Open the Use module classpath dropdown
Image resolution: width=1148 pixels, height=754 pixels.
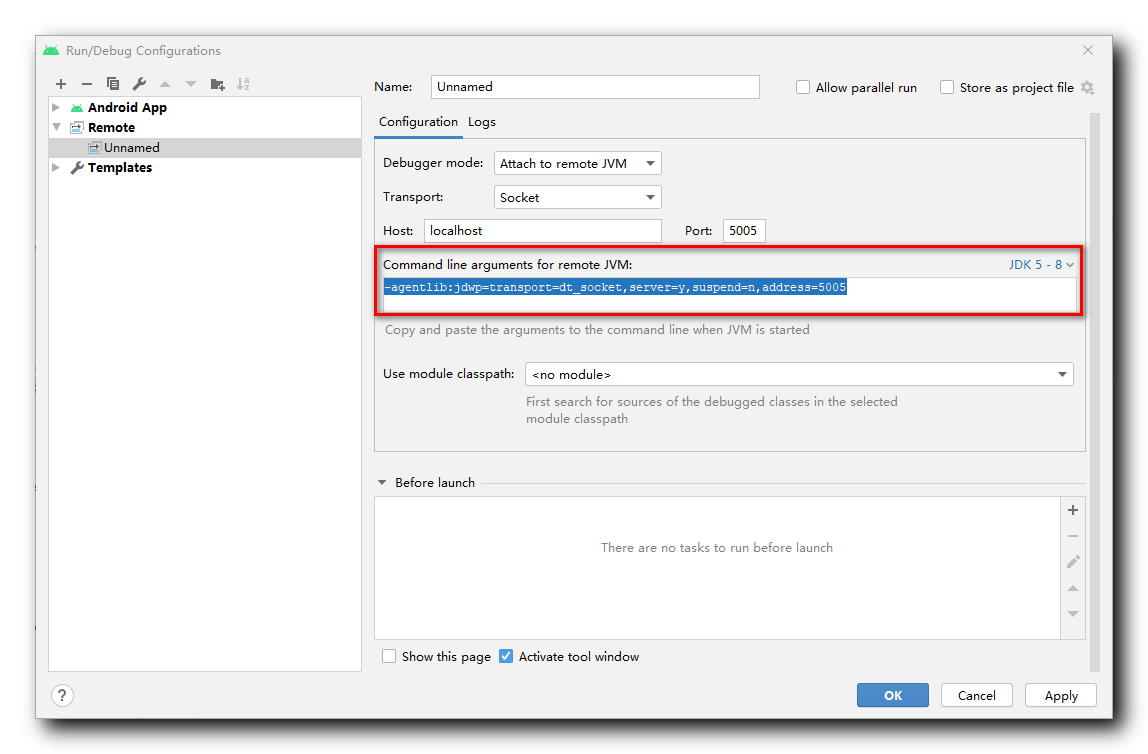(799, 374)
